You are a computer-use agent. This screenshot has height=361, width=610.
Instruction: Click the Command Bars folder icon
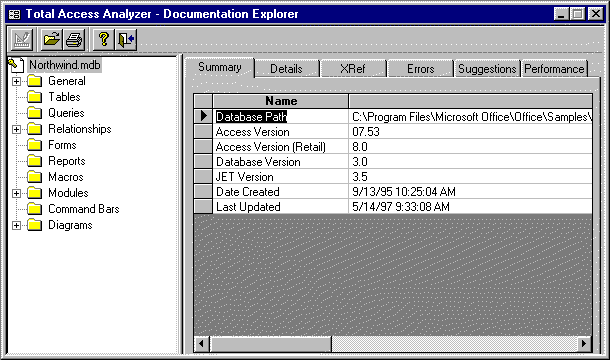[x=35, y=209]
